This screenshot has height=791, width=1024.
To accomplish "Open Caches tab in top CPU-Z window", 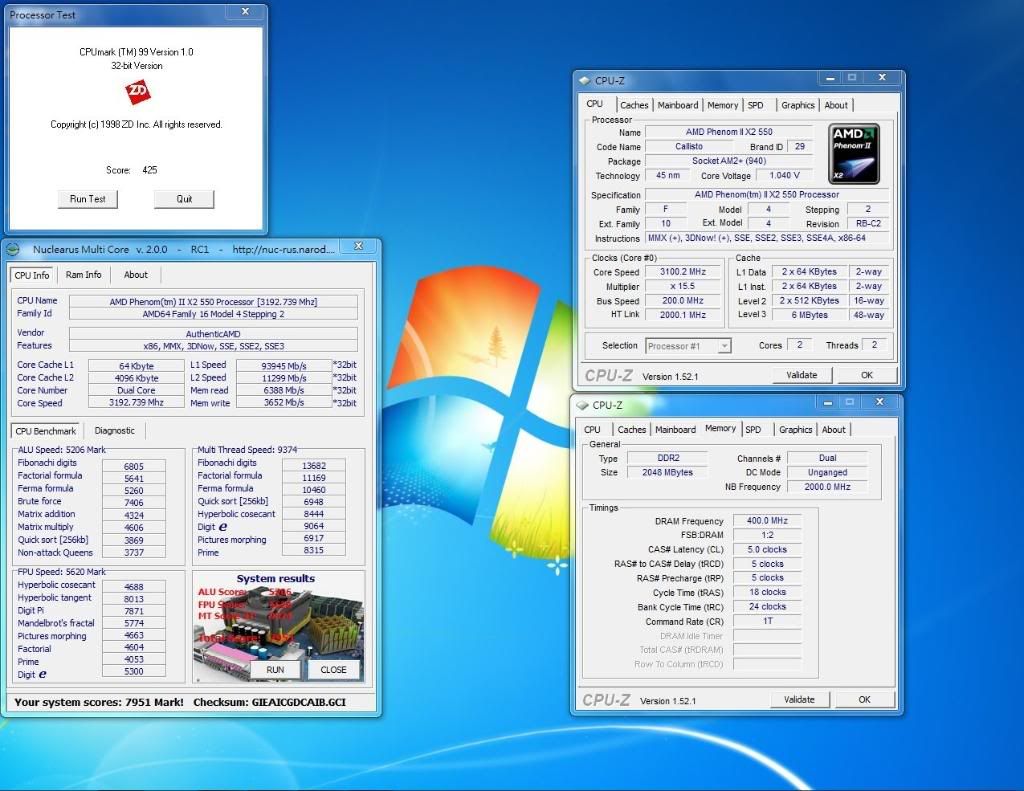I will [x=634, y=105].
